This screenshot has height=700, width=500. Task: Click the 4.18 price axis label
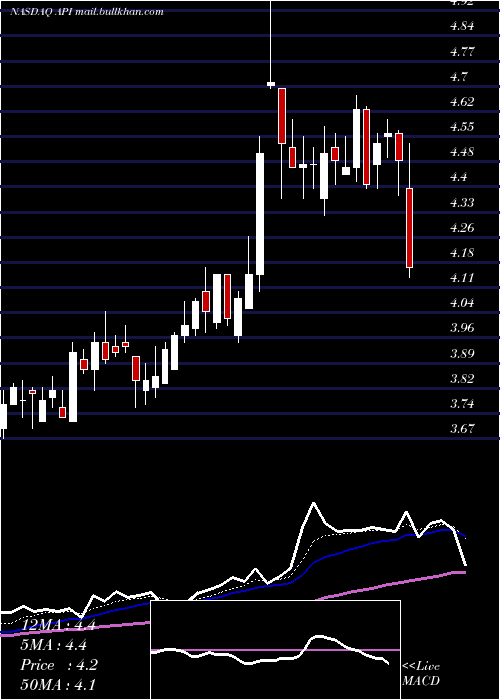point(462,253)
